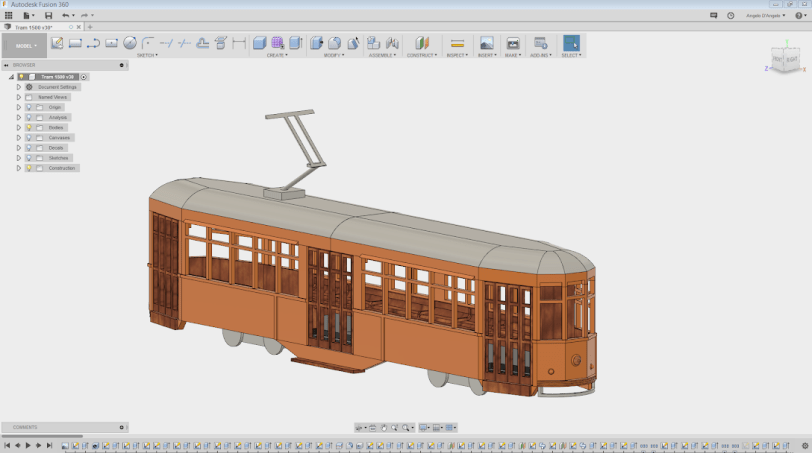
Task: Expand the Construction folder arrow
Action: 19,168
